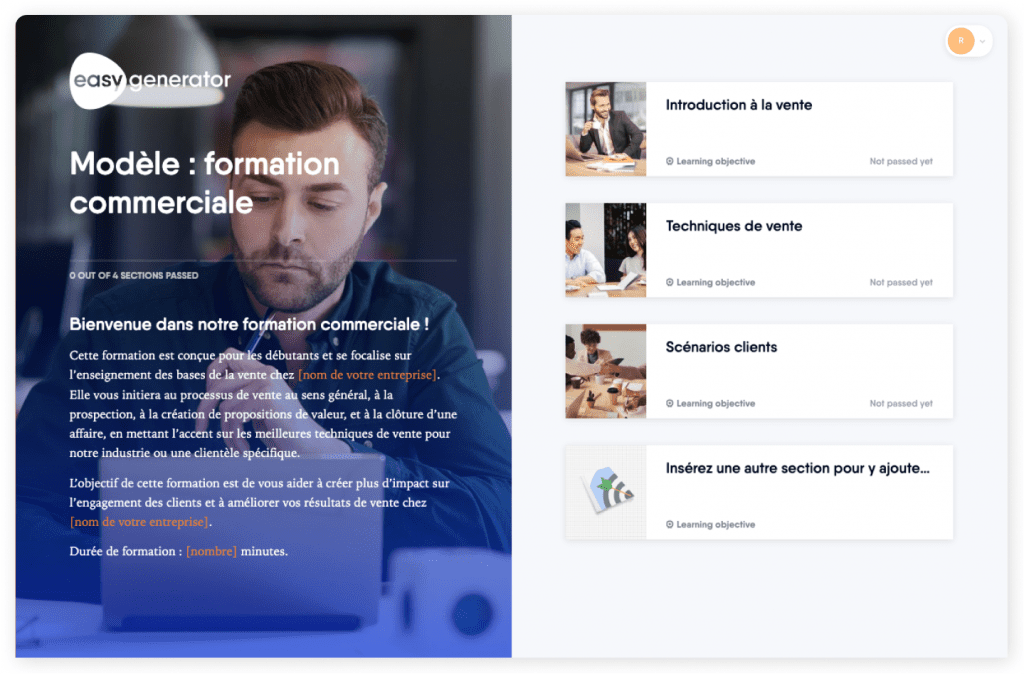Open the Introduction à la vente section title
The height and width of the screenshot is (674, 1024).
(739, 105)
